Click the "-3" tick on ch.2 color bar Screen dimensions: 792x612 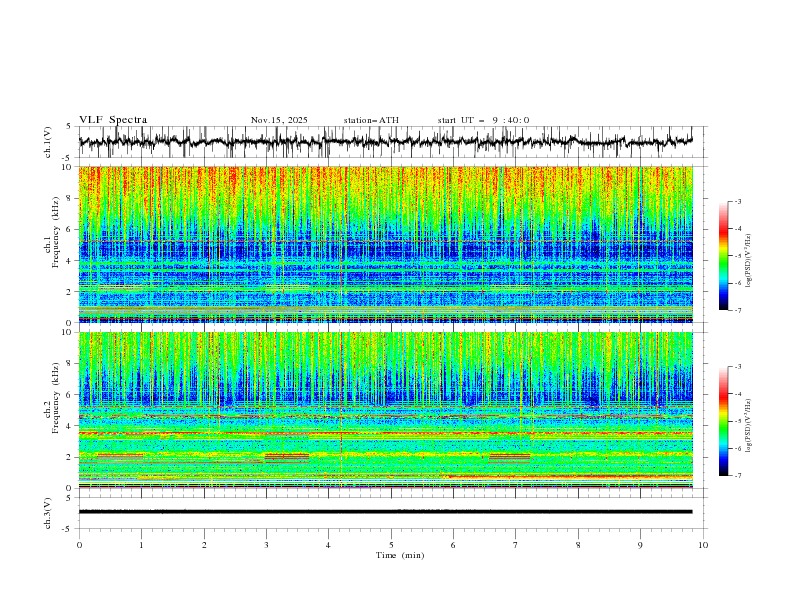click(x=737, y=367)
